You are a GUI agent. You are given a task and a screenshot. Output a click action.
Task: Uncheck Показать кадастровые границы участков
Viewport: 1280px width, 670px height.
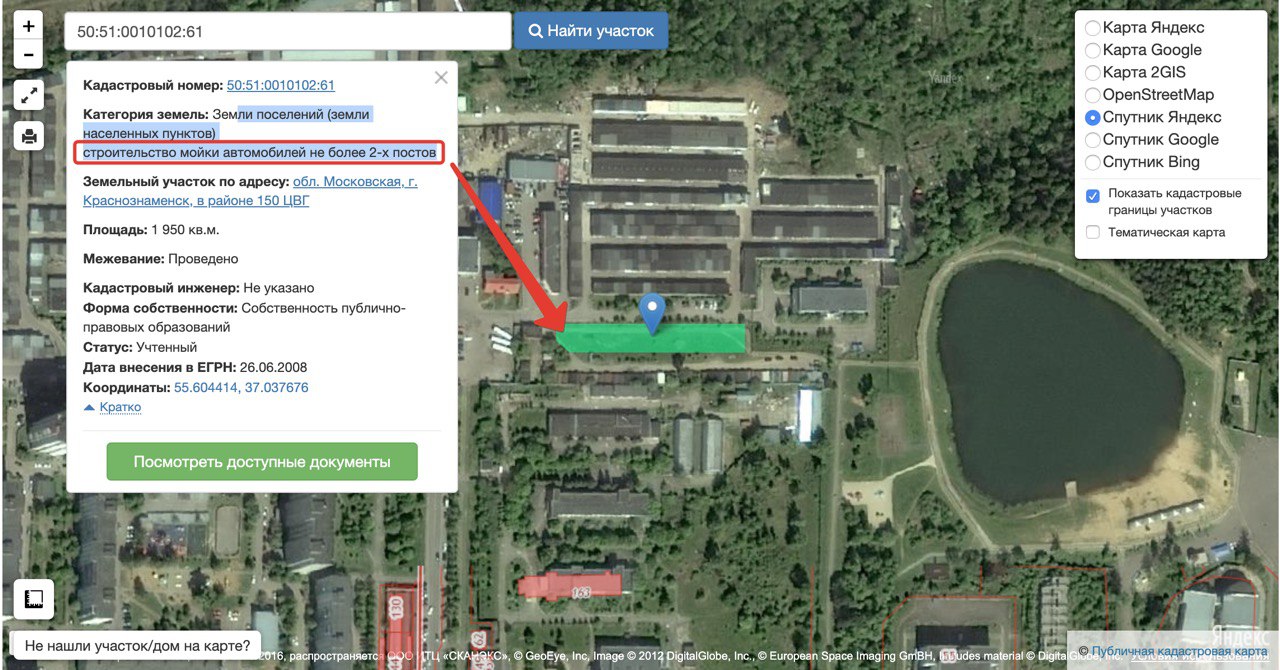(x=1093, y=196)
